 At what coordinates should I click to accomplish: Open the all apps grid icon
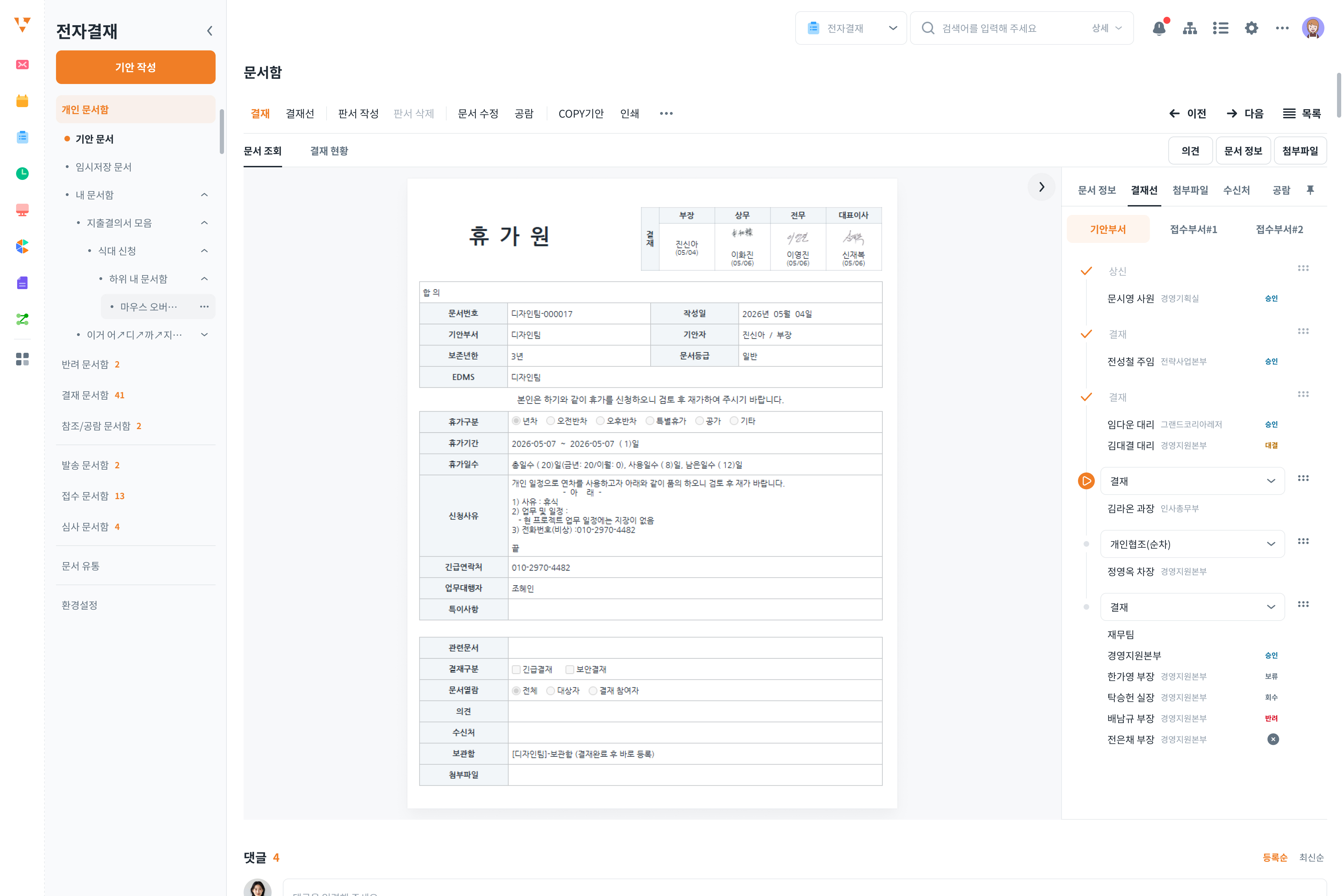click(x=22, y=359)
